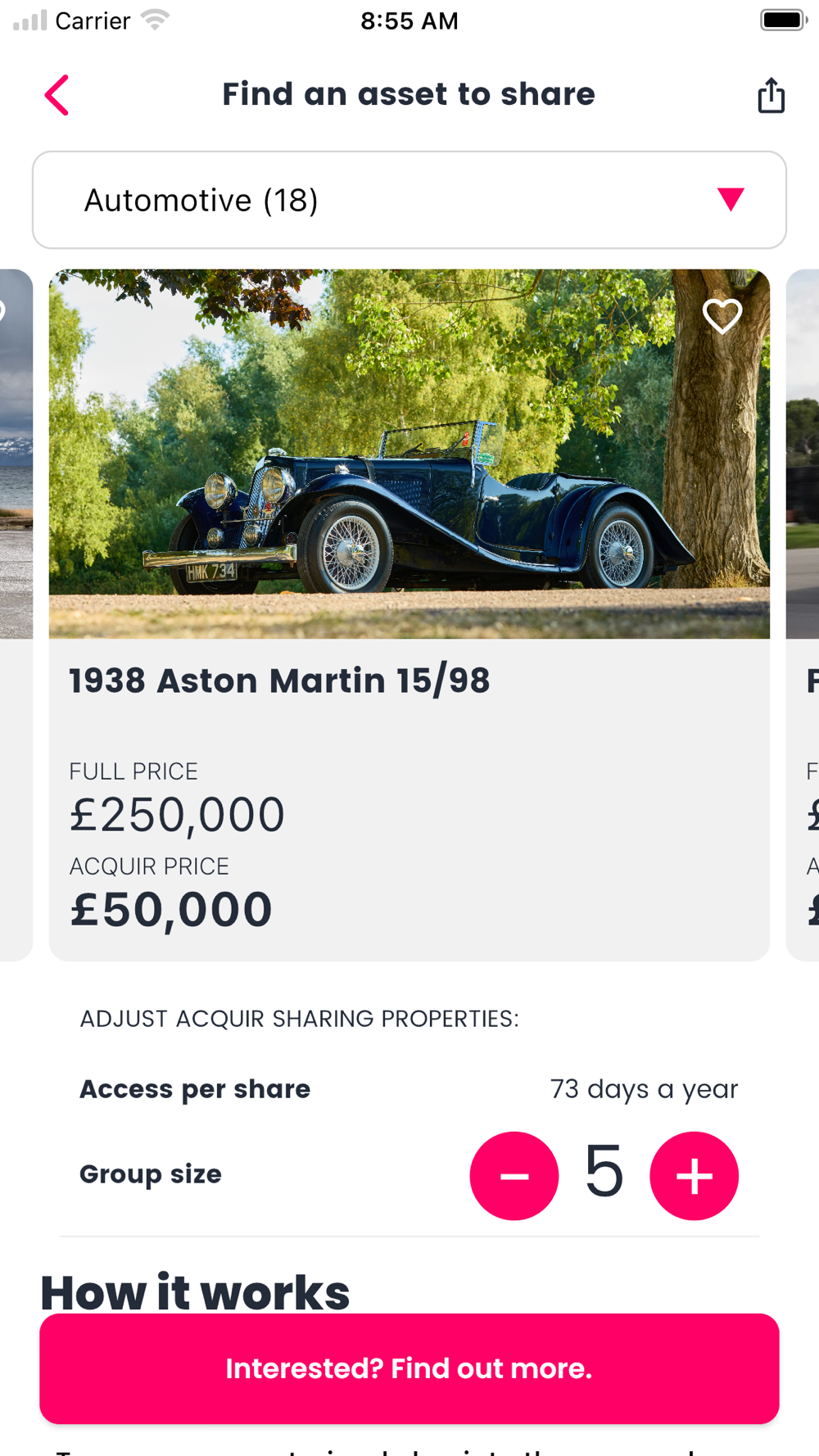819x1456 pixels.
Task: Tap the How it works heading
Action: [x=195, y=1291]
